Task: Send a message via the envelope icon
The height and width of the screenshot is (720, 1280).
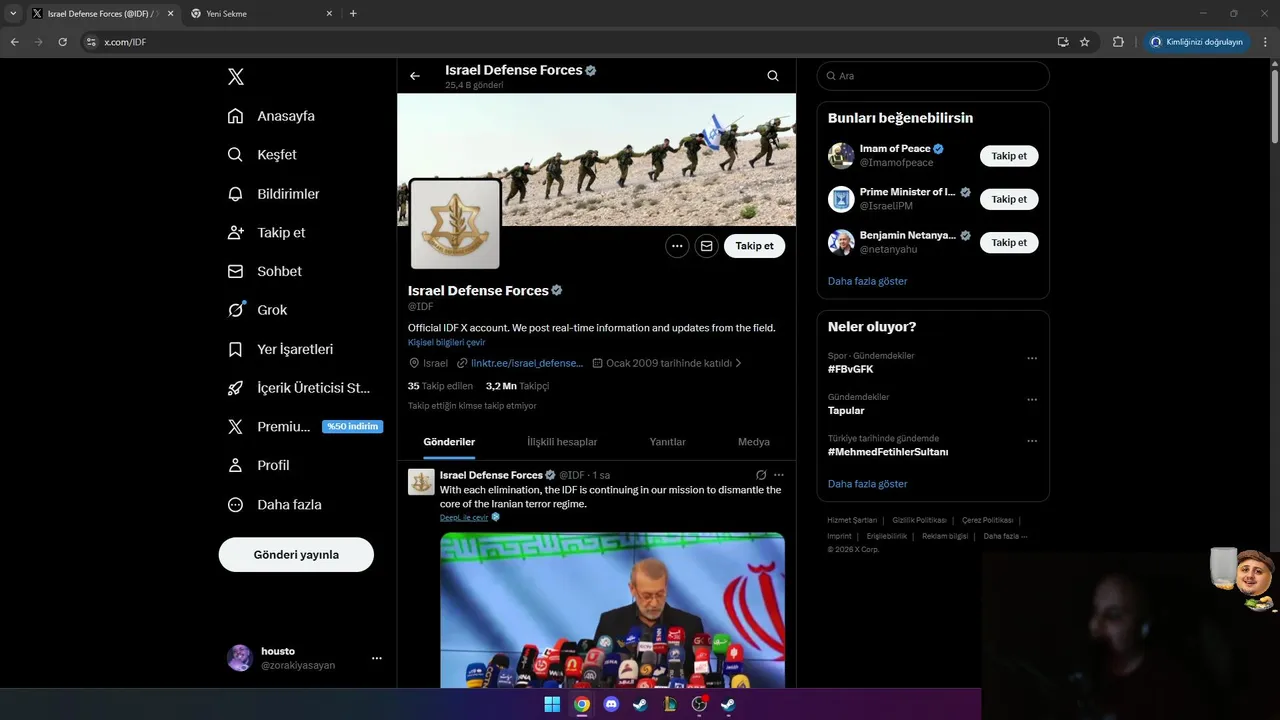Action: coord(707,246)
